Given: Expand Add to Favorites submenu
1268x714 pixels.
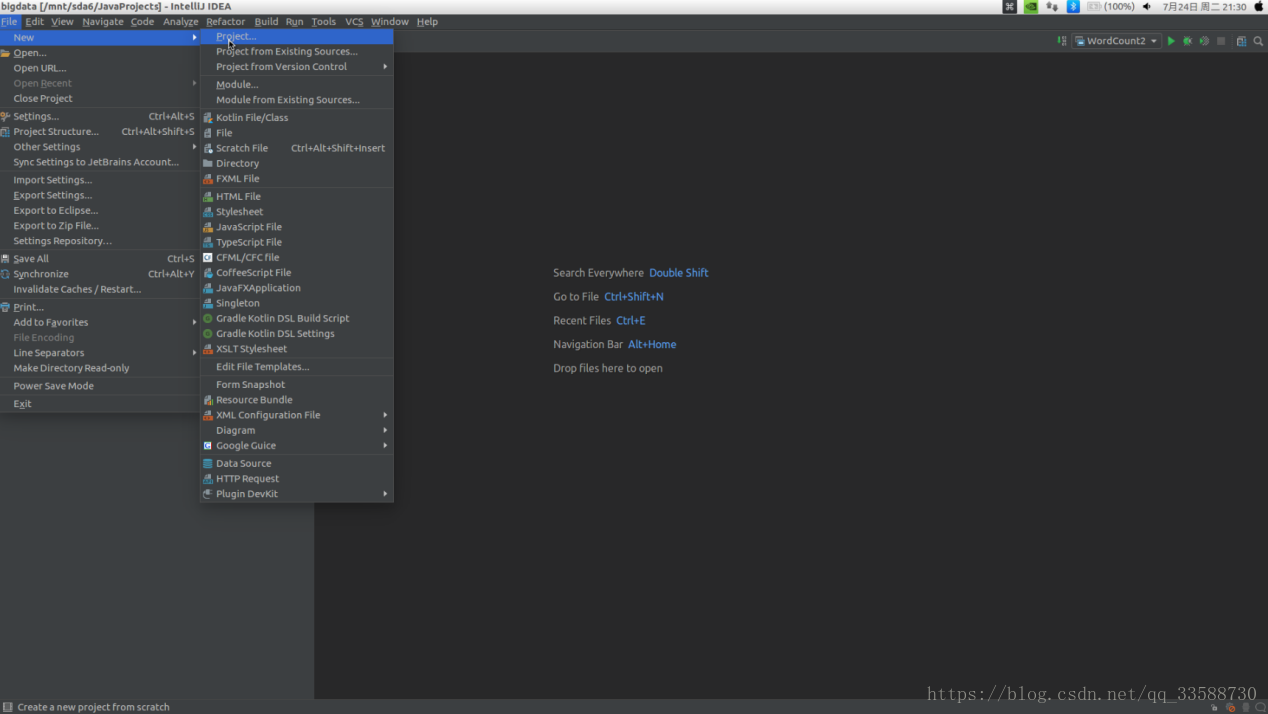Looking at the screenshot, I should [x=100, y=323].
